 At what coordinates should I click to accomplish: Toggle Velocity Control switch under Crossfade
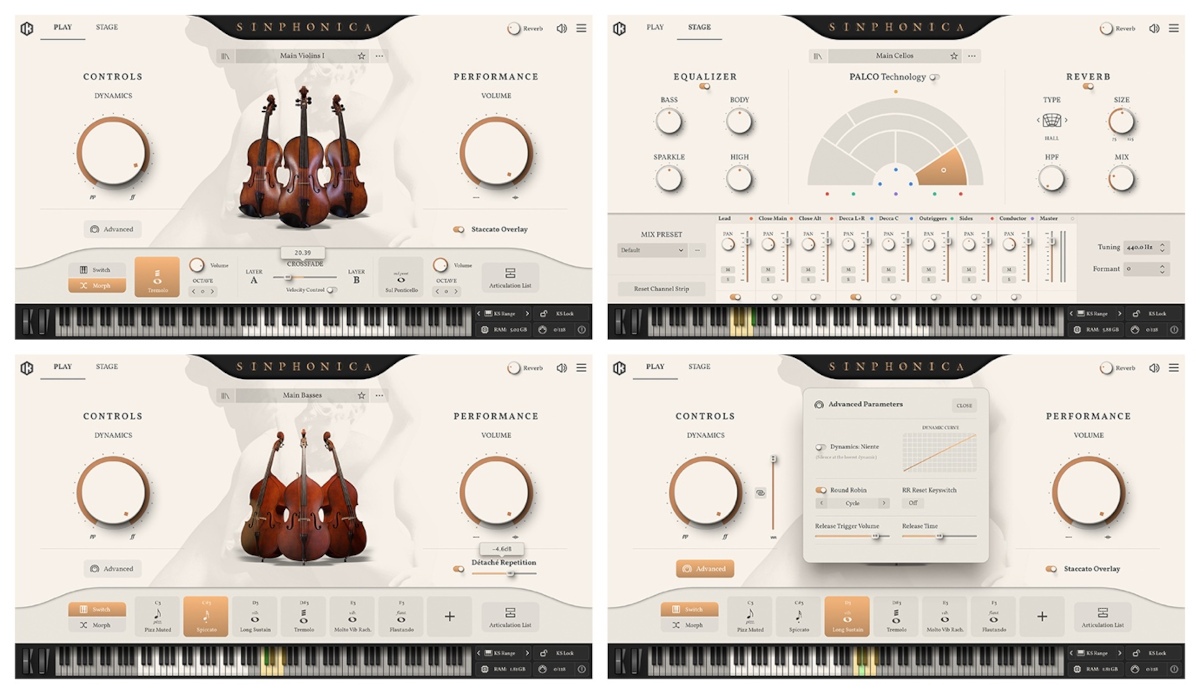(x=331, y=290)
